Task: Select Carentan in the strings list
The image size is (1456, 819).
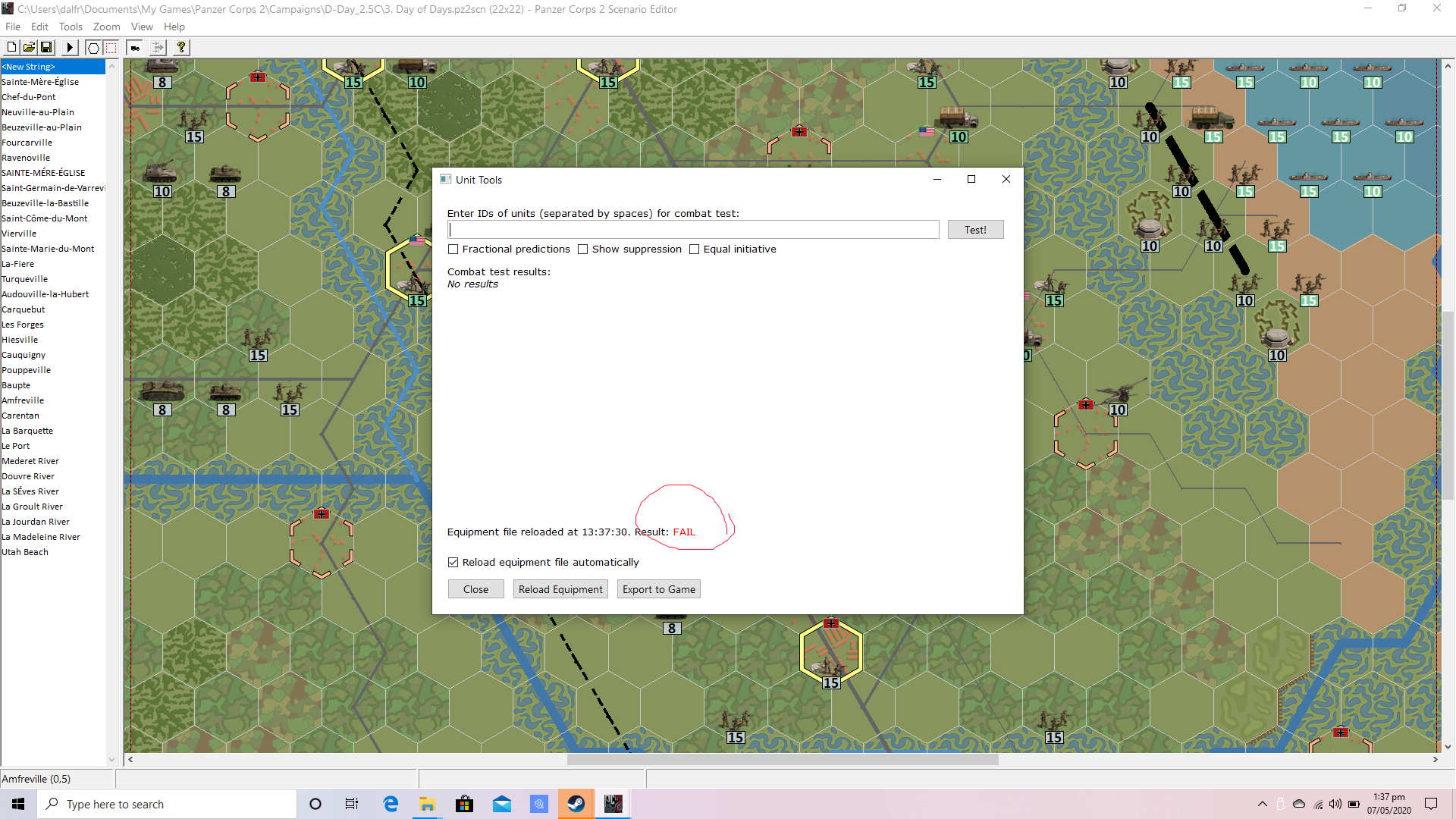Action: pyautogui.click(x=20, y=416)
